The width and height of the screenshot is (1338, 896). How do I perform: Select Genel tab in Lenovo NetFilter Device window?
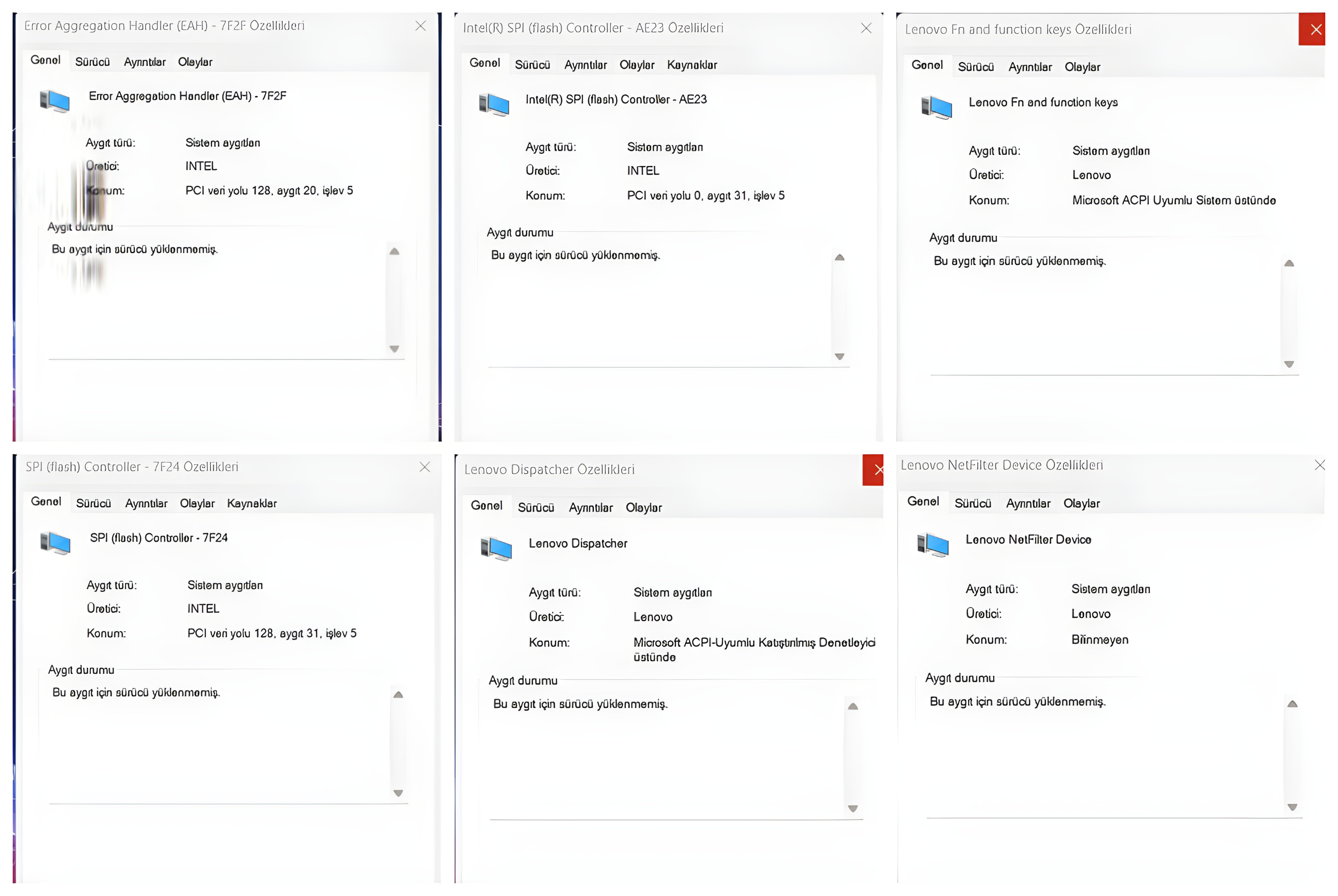point(923,501)
